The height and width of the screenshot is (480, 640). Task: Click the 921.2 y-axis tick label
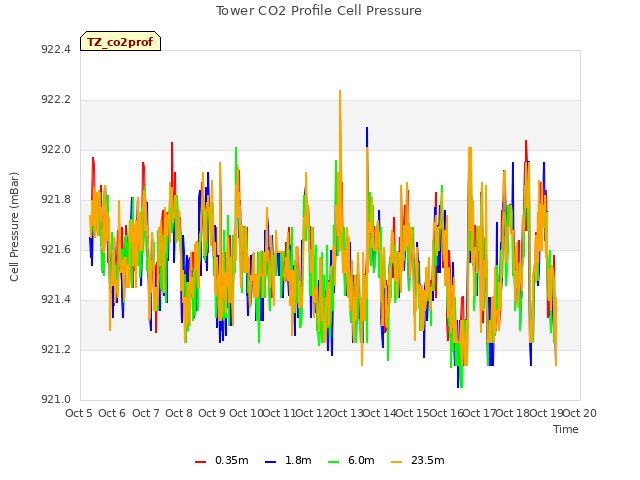[x=56, y=349]
